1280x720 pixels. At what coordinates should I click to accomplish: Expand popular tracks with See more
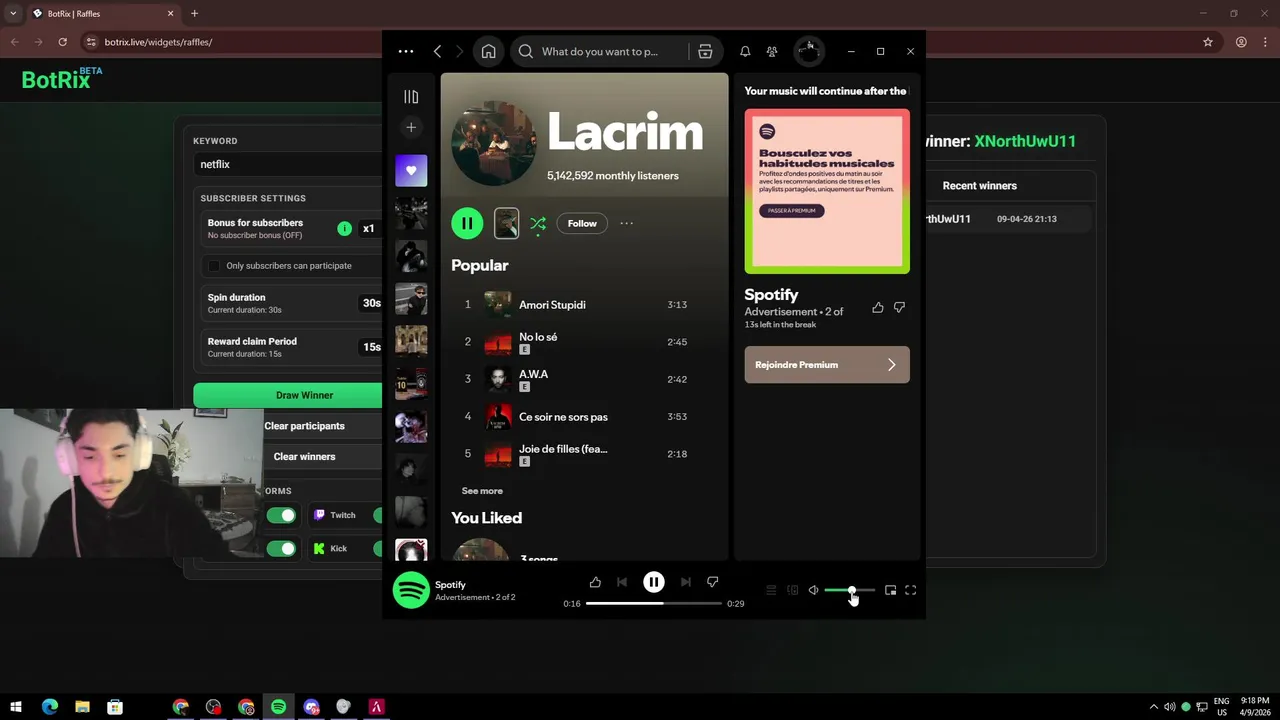coord(482,491)
